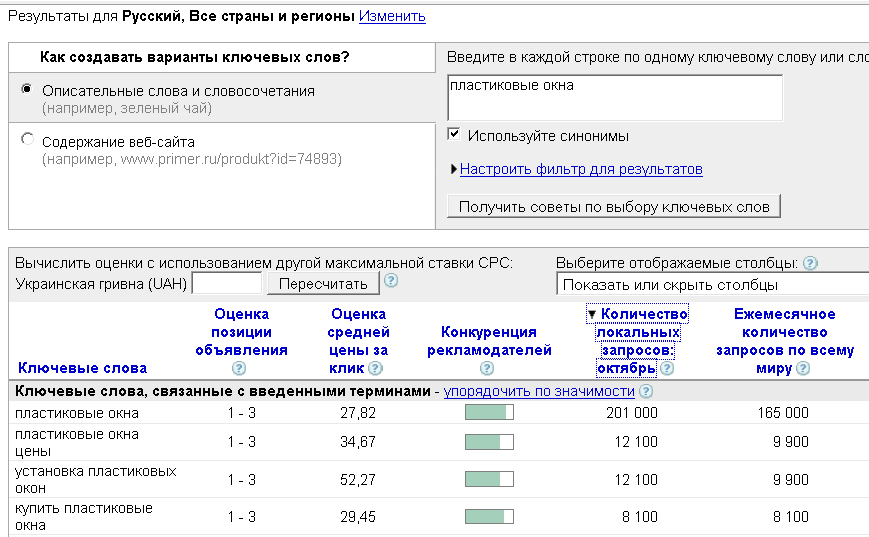Click help icon beside Количество локальных запросов: октябрь
This screenshot has height=537, width=869.
click(x=667, y=369)
